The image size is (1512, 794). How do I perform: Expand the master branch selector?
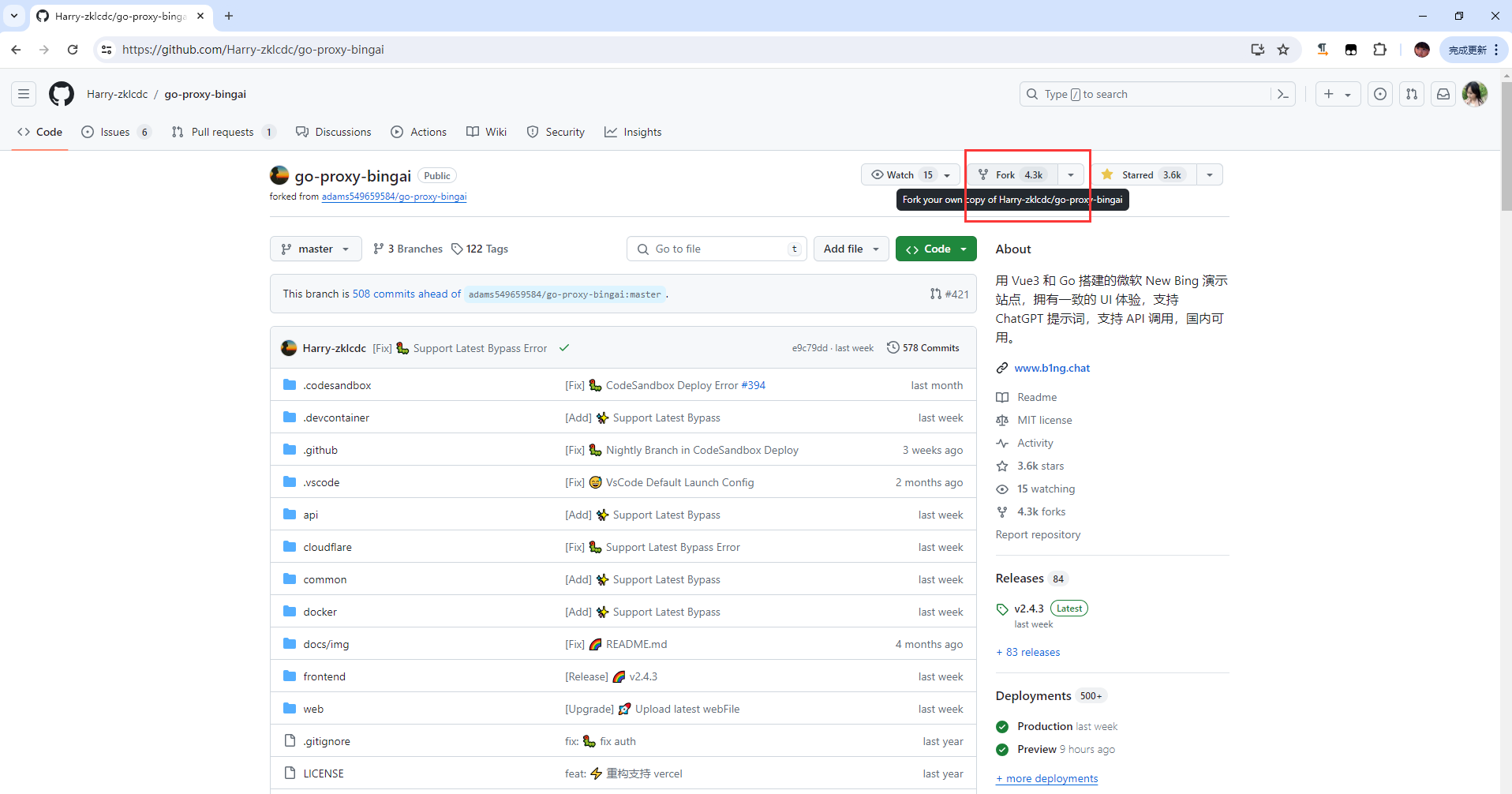pyautogui.click(x=316, y=249)
